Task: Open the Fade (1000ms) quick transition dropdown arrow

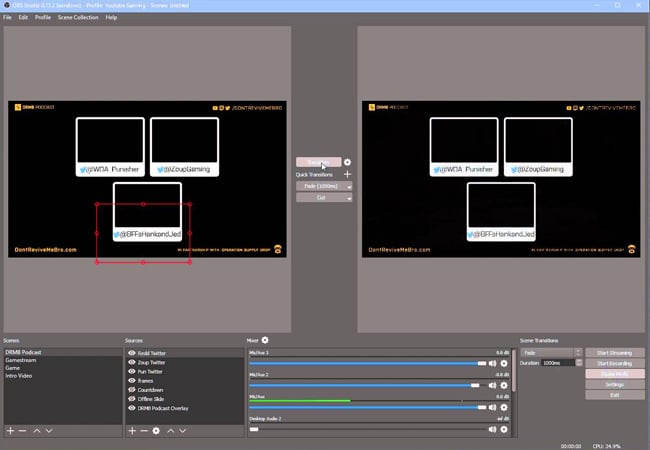Action: point(349,186)
